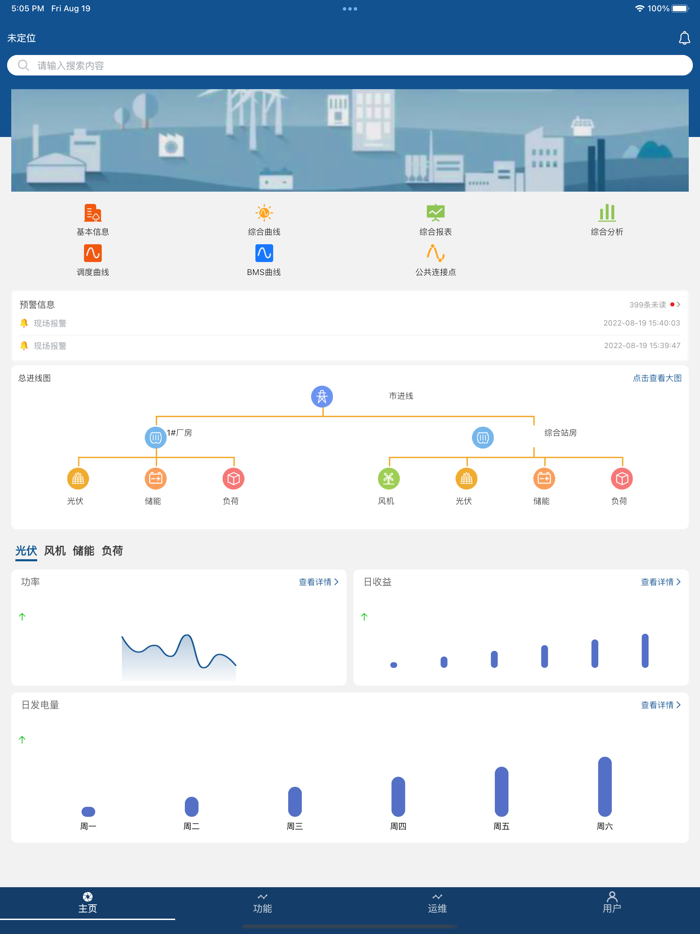The height and width of the screenshot is (934, 700).
Task: Select the 风机 wind turbine node
Action: pyautogui.click(x=388, y=478)
